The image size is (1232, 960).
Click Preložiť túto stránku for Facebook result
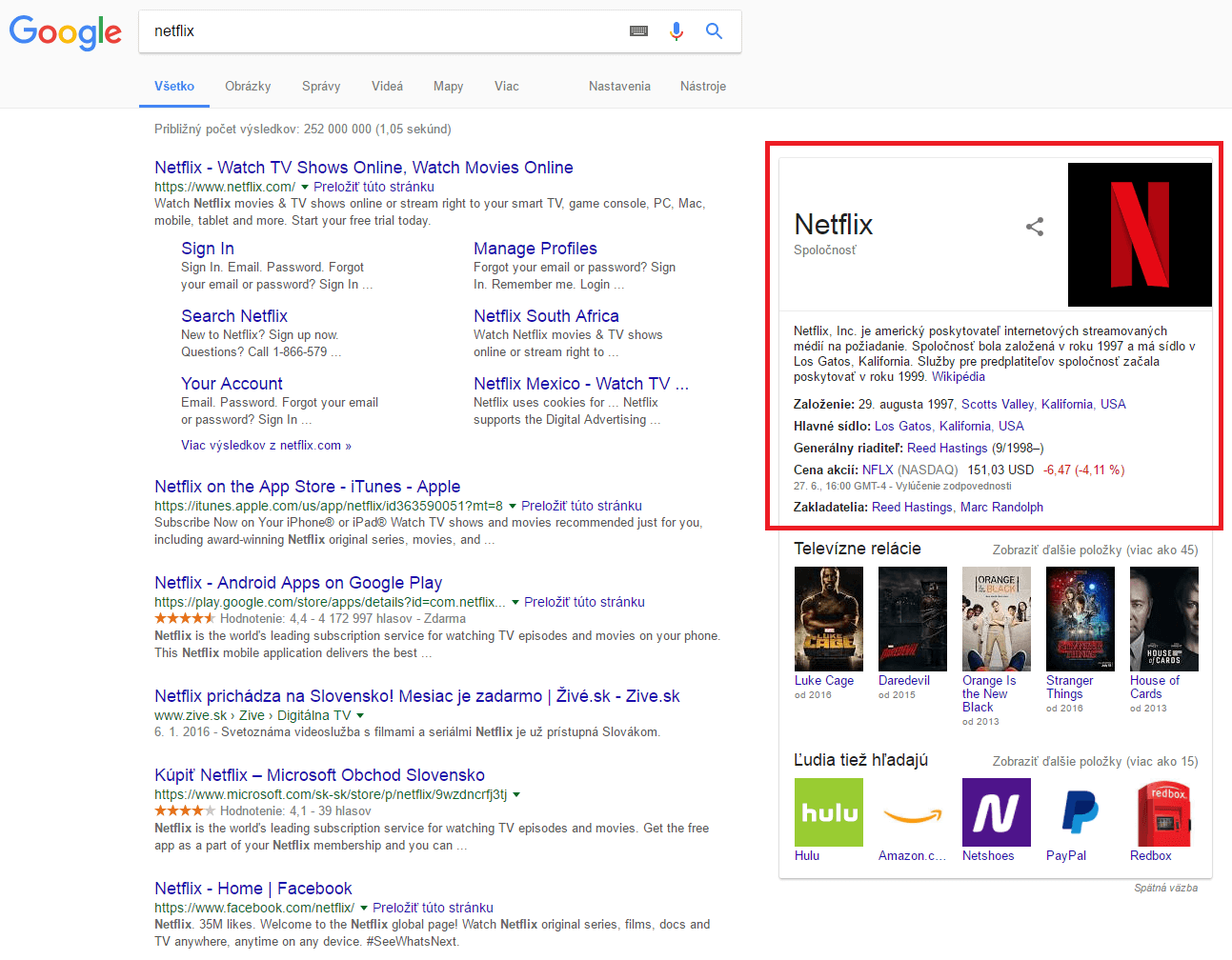click(433, 908)
